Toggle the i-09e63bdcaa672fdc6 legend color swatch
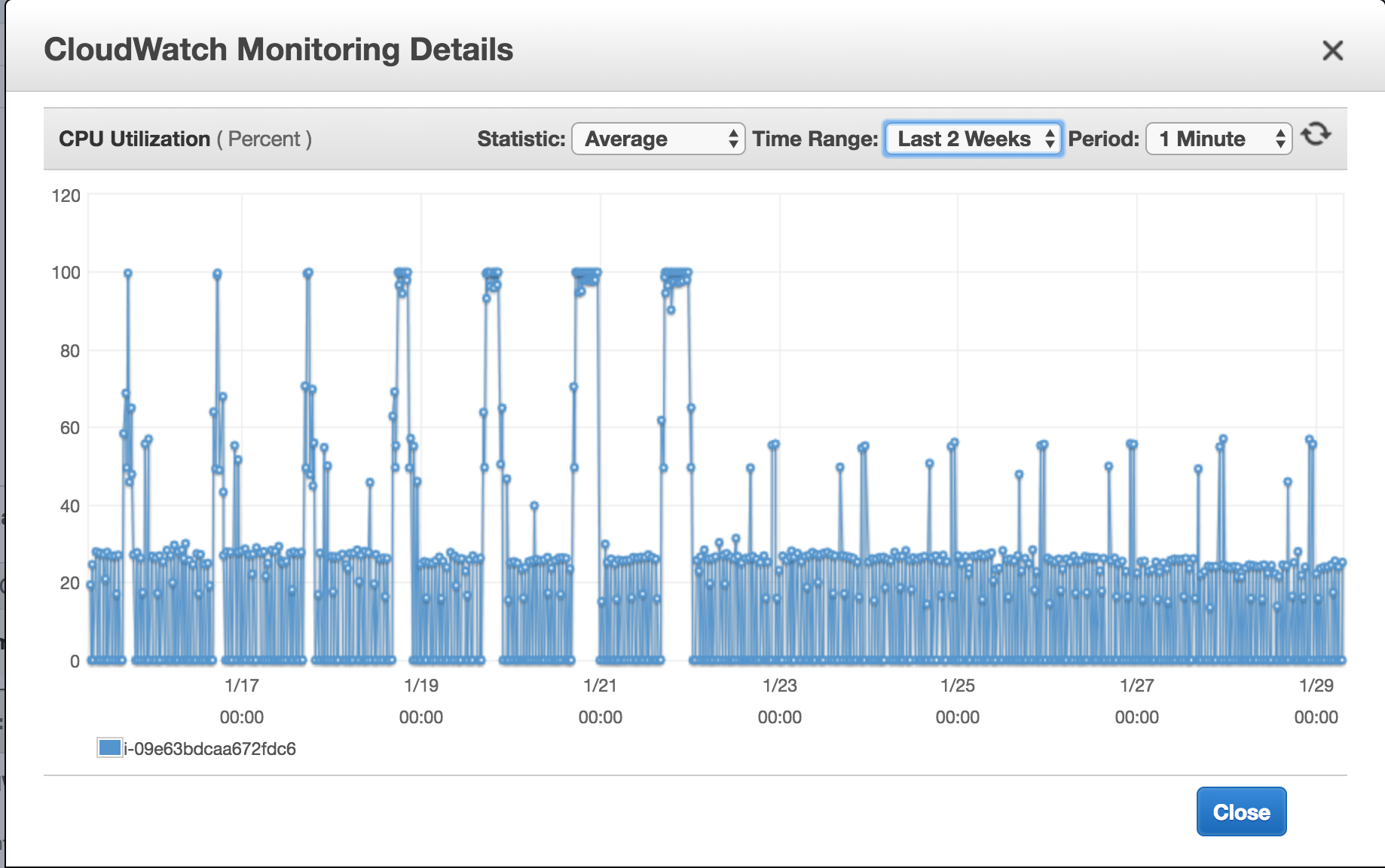The width and height of the screenshot is (1385, 868). (110, 747)
